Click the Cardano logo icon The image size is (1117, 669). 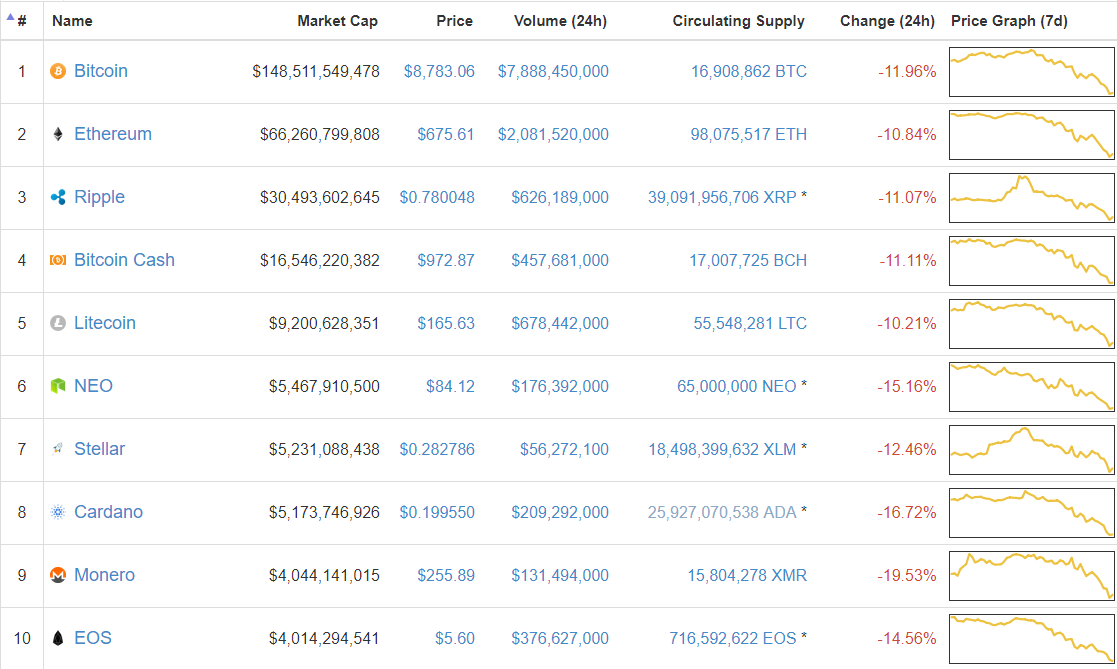(x=57, y=512)
